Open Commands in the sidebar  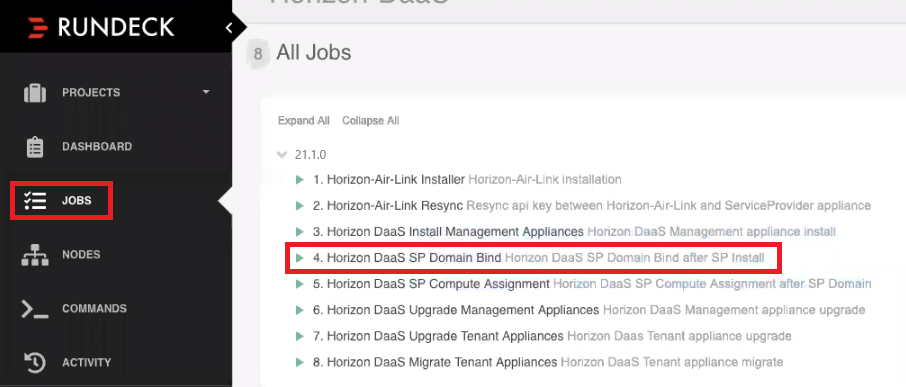click(x=94, y=309)
